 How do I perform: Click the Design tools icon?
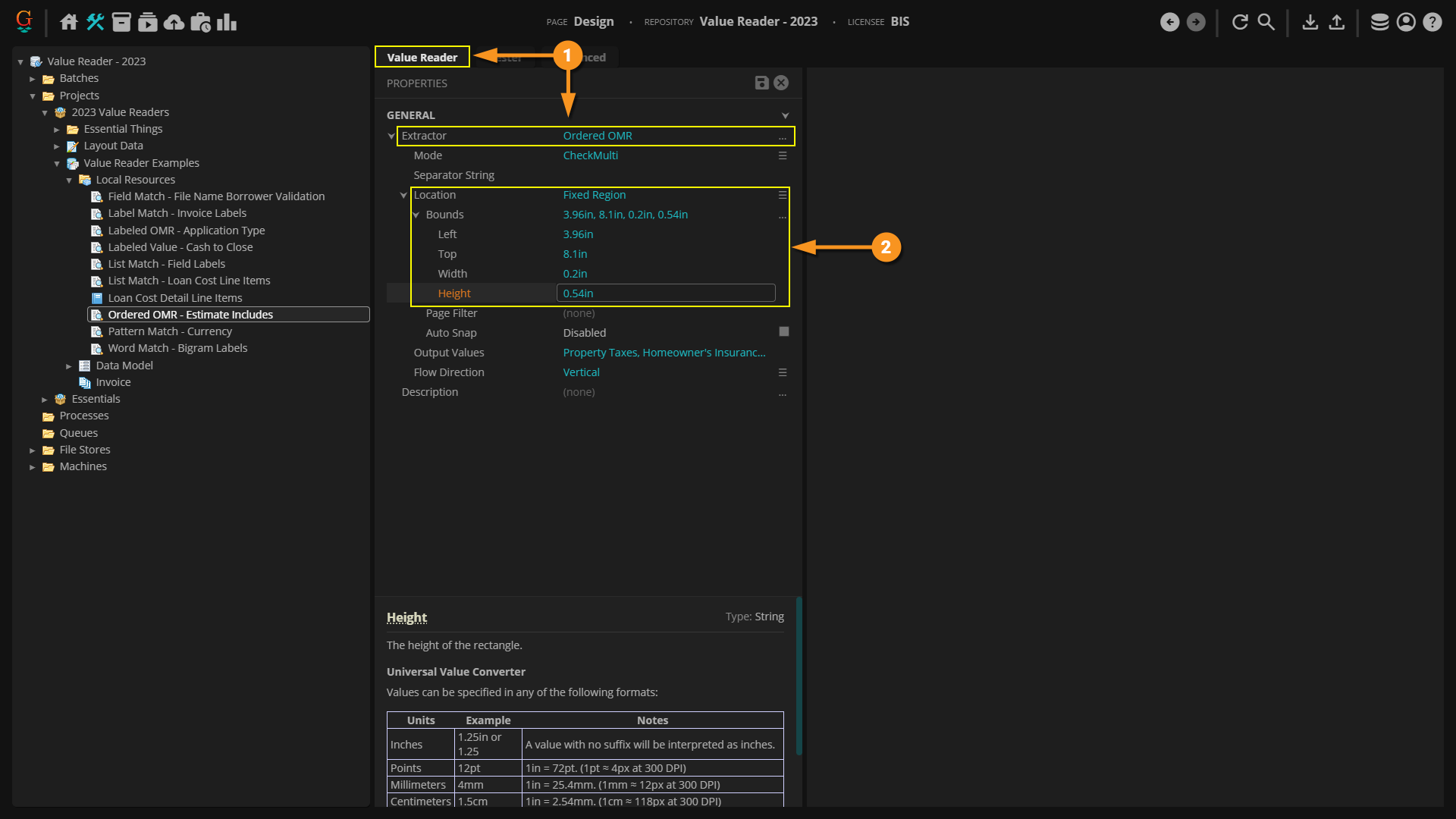95,22
